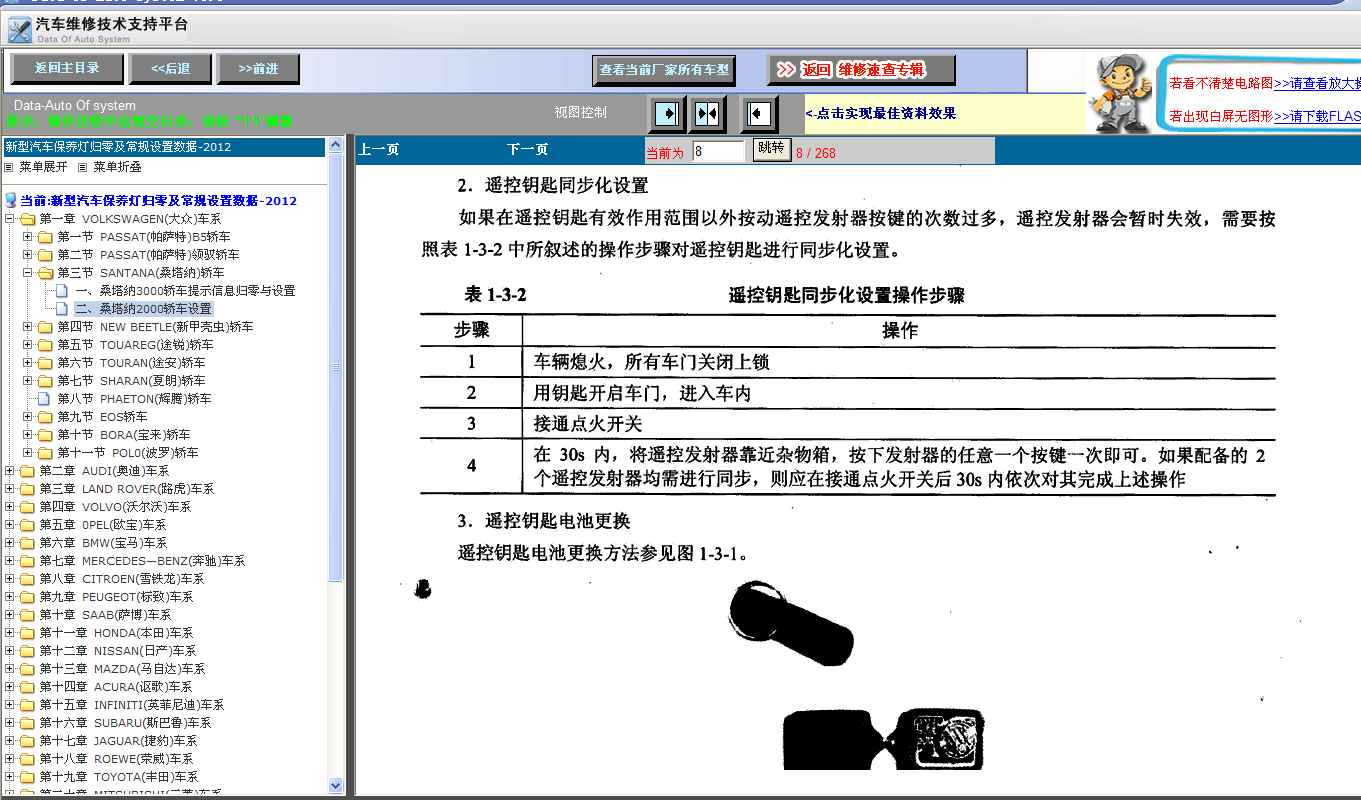Collapse the 第三节 SANTANA section

coord(28,273)
